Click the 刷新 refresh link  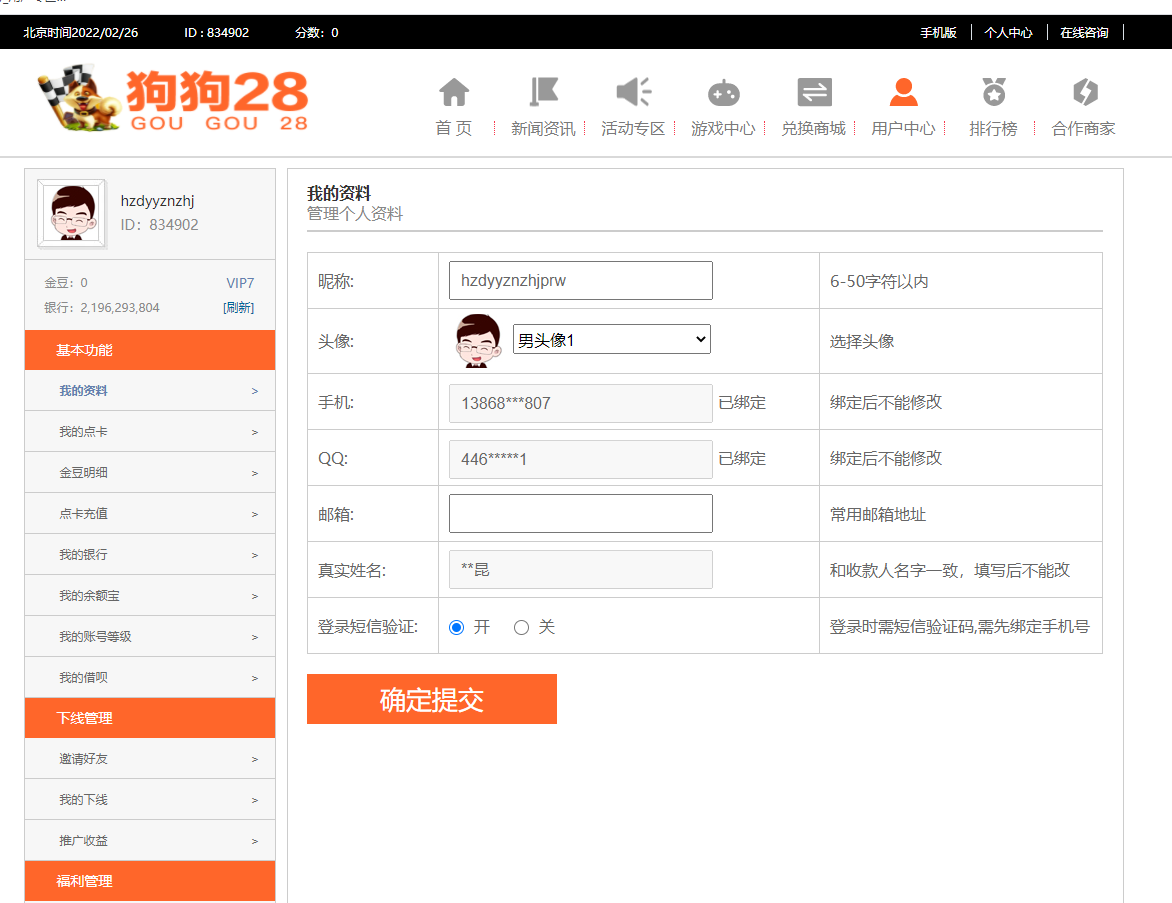point(238,308)
